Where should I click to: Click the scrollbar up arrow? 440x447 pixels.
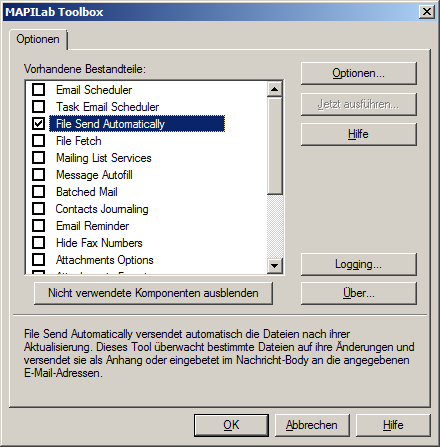[x=275, y=89]
